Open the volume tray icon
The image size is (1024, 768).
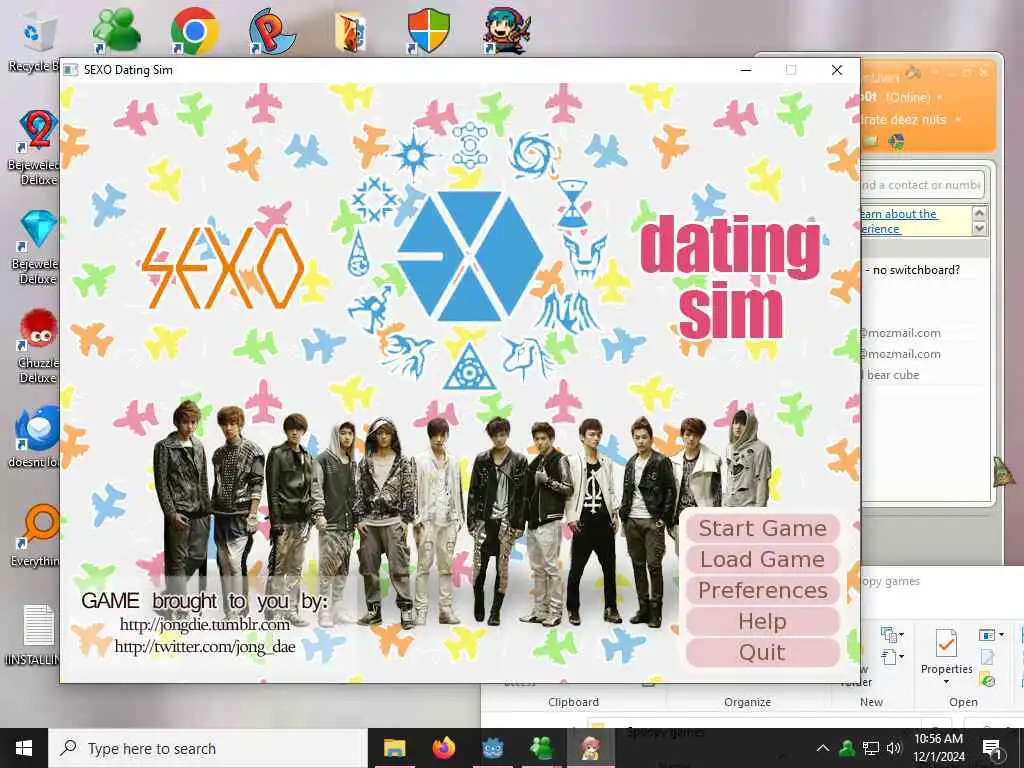click(x=894, y=748)
